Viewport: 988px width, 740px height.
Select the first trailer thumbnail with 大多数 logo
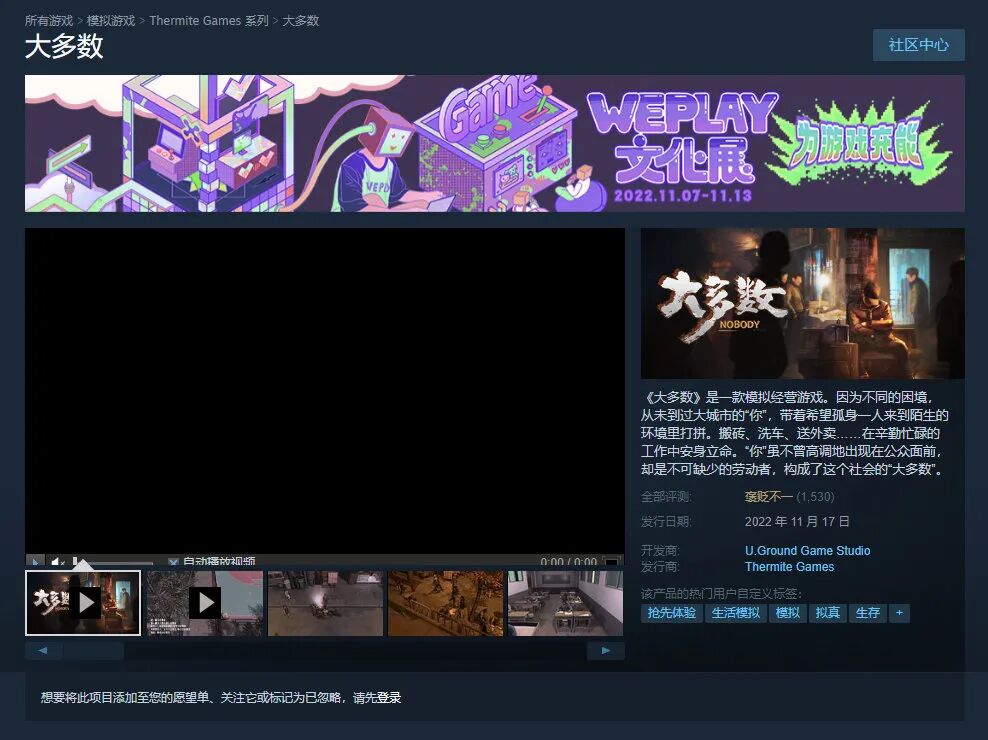coord(83,603)
